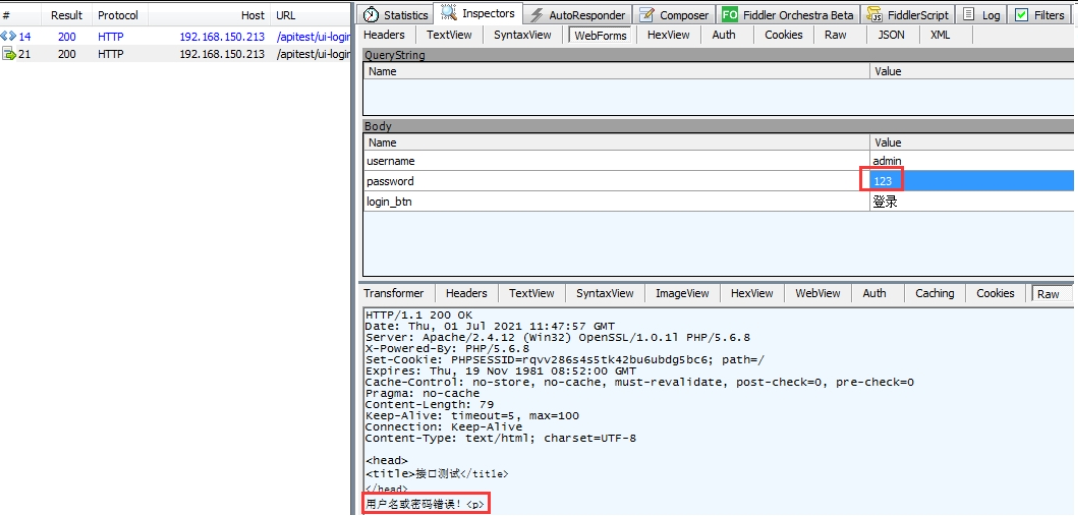Viewport: 1078px width, 516px height.
Task: Click the green FO Fiddler Orchestra icon
Action: tap(729, 15)
